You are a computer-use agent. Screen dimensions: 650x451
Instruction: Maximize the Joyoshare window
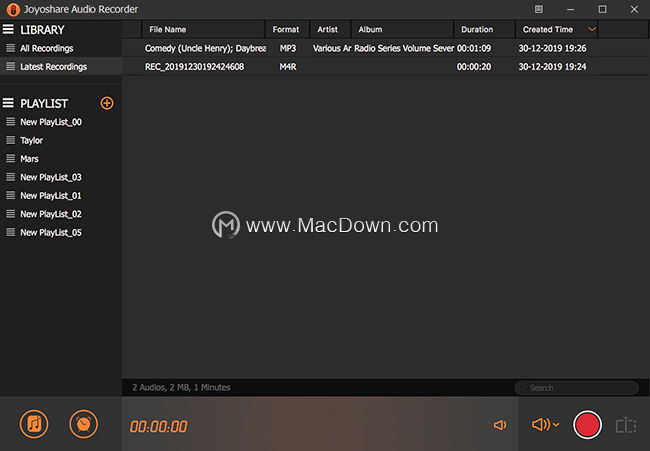tap(602, 9)
